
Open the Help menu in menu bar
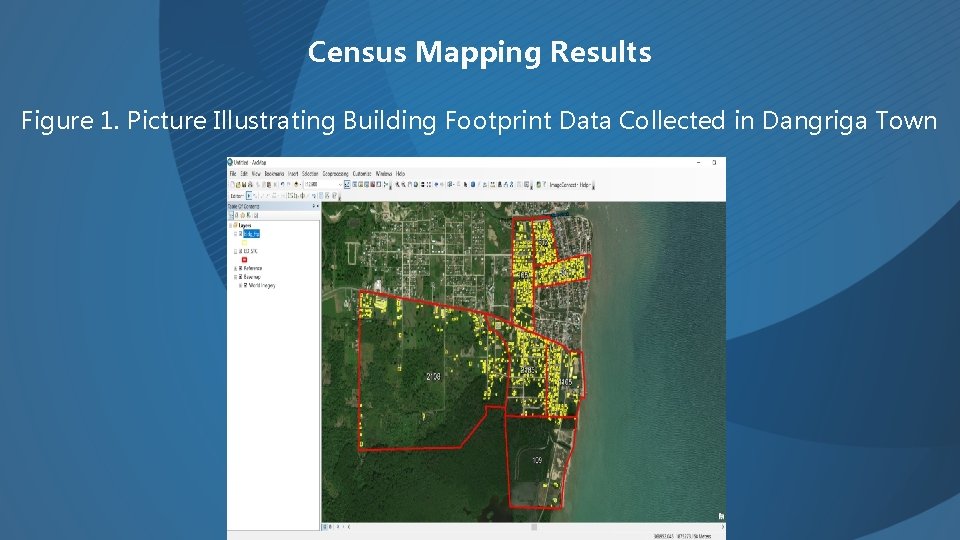(x=400, y=174)
